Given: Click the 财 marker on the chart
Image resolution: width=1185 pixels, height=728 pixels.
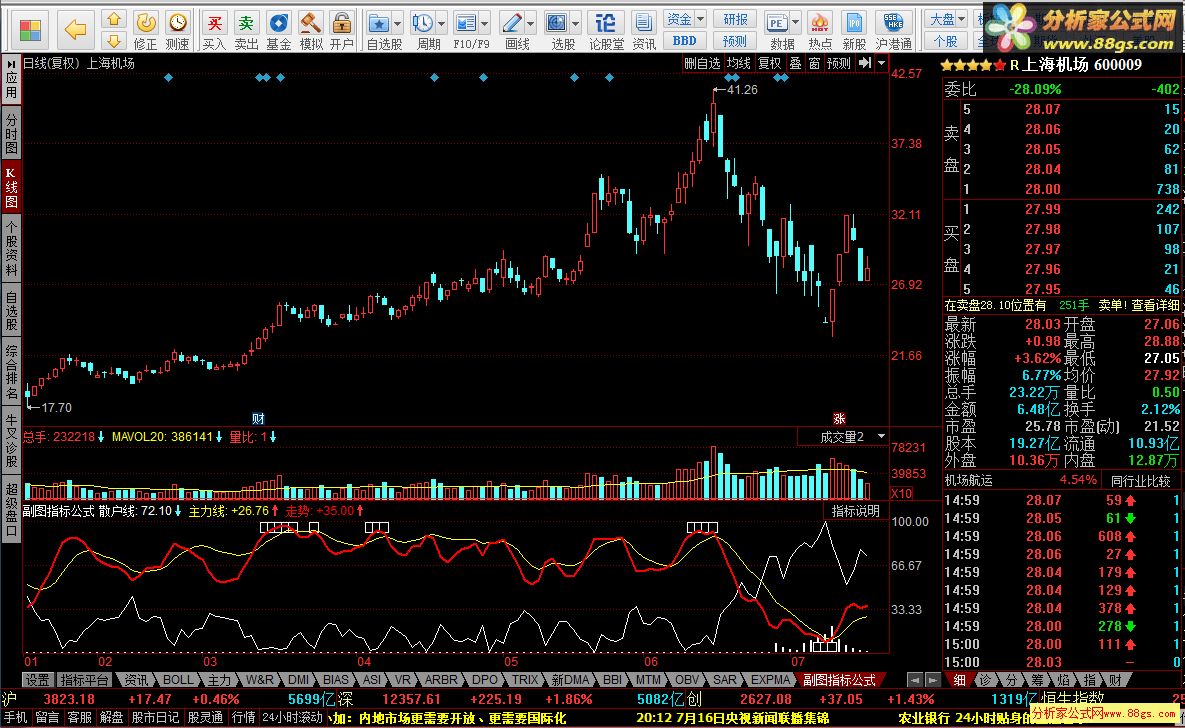Looking at the screenshot, I should click(x=258, y=418).
